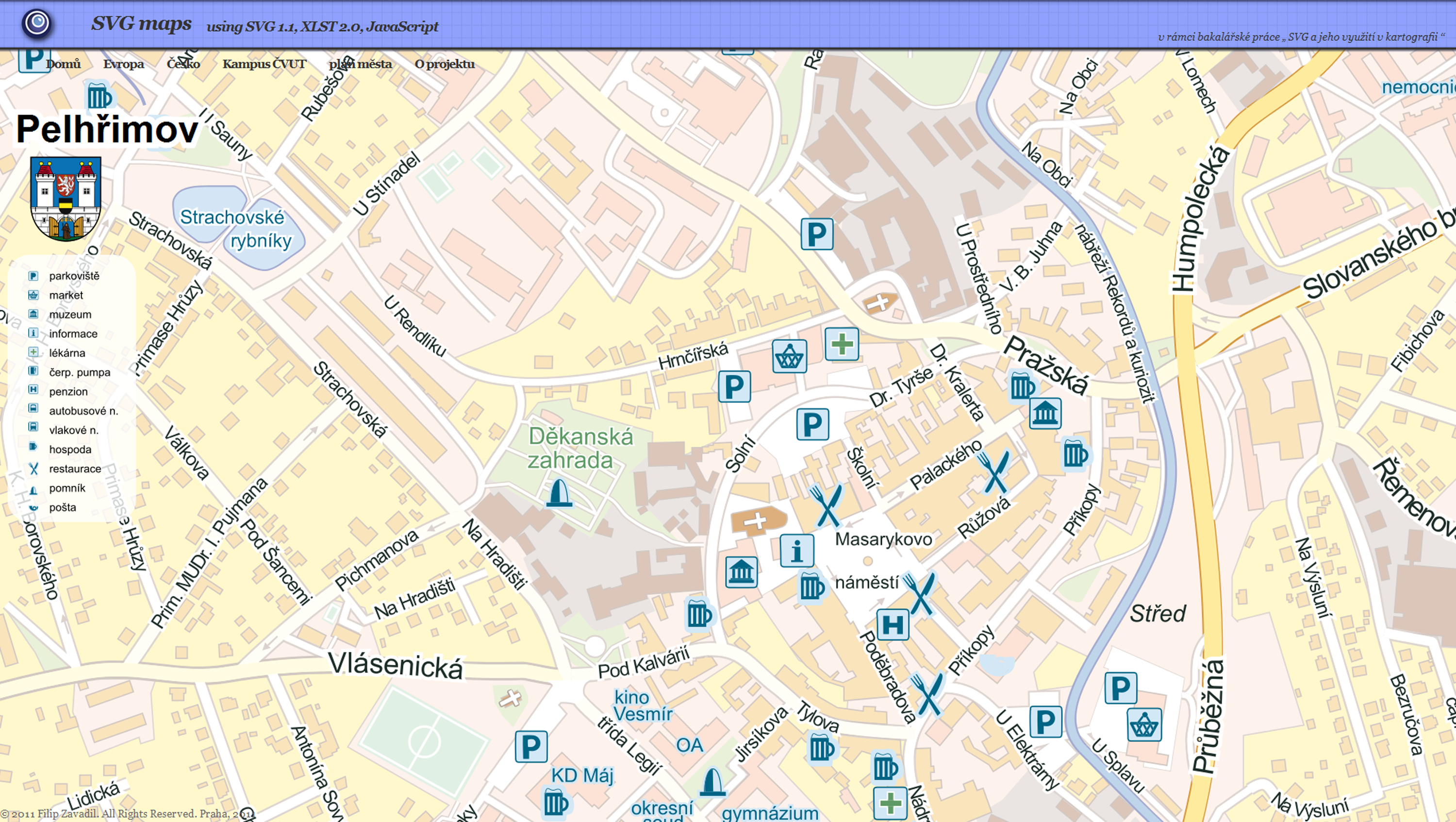Click the pension H icon
Viewport: 1456px width, 822px height.
[x=893, y=625]
